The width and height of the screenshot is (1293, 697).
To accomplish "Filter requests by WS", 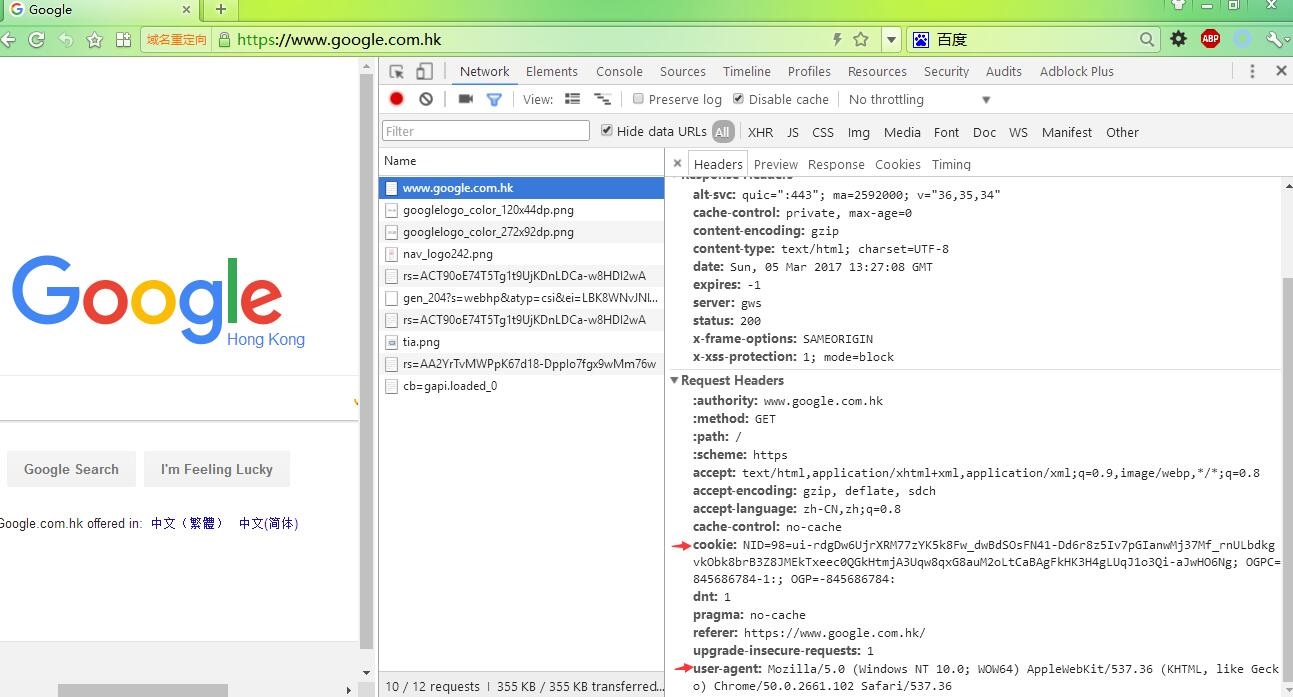I will click(x=1018, y=132).
